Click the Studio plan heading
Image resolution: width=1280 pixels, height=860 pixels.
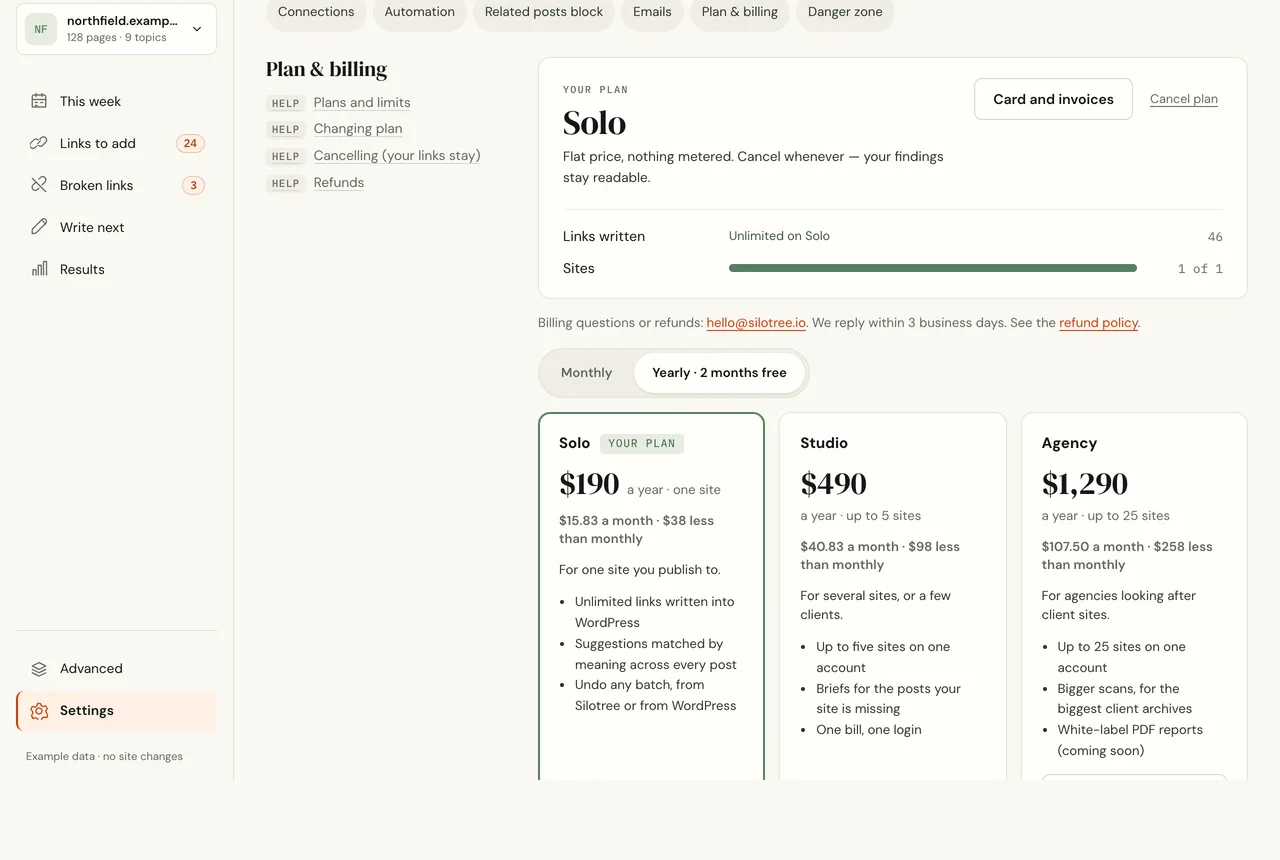pos(824,443)
